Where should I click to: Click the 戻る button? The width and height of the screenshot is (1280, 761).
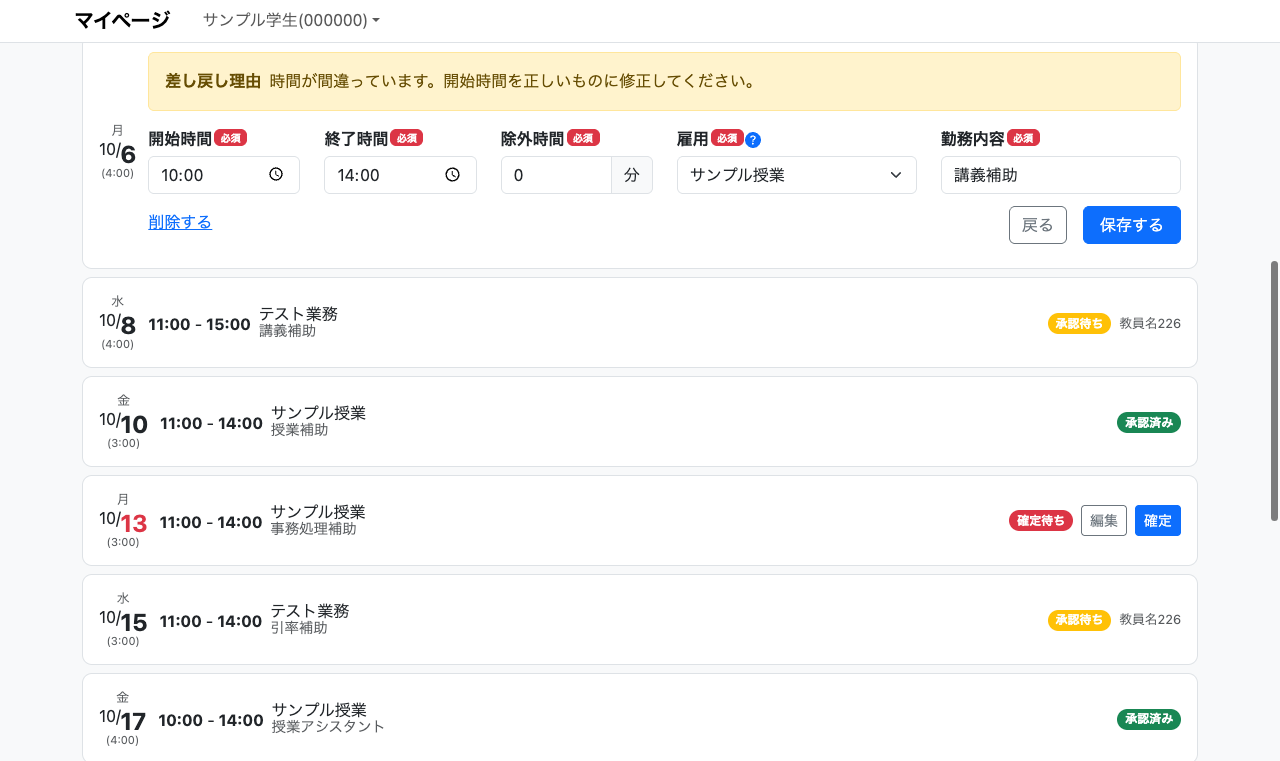click(x=1037, y=225)
